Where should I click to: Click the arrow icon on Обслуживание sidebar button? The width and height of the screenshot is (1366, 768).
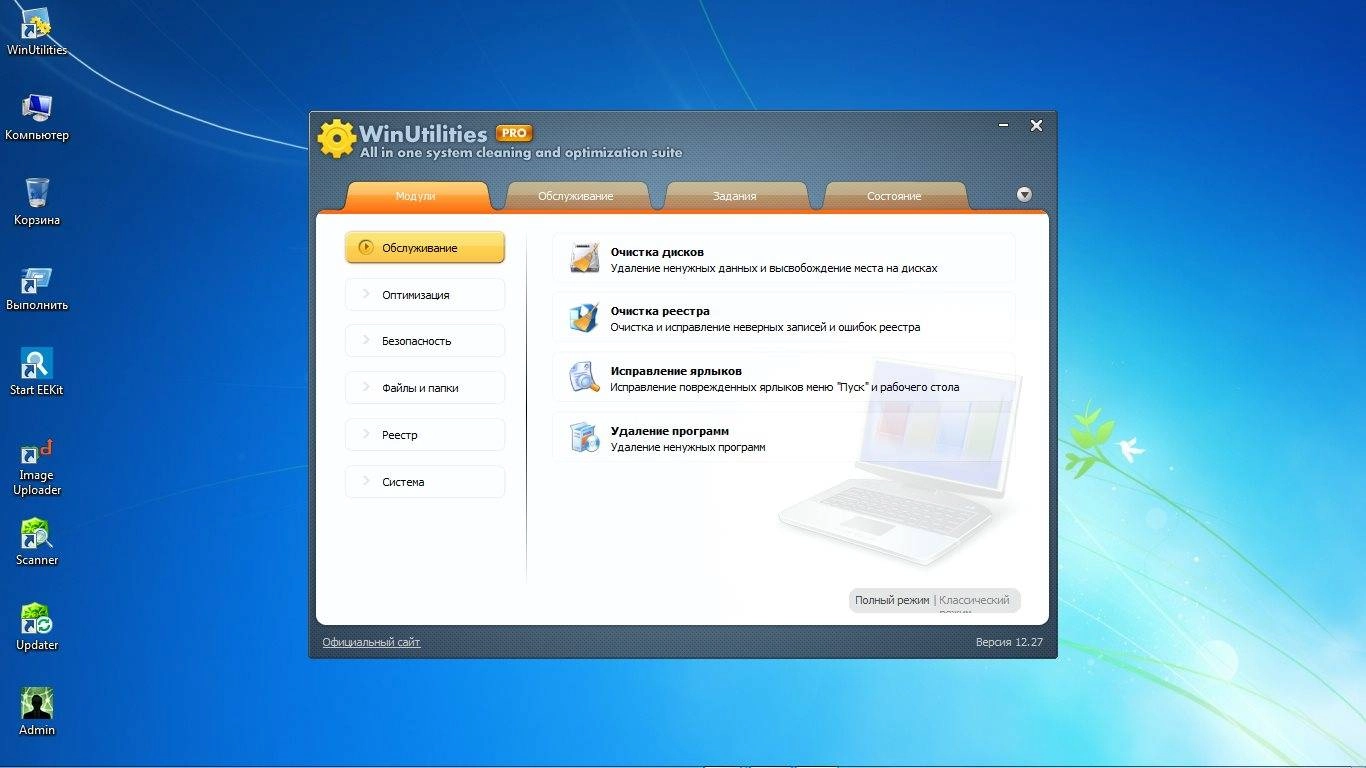point(366,247)
